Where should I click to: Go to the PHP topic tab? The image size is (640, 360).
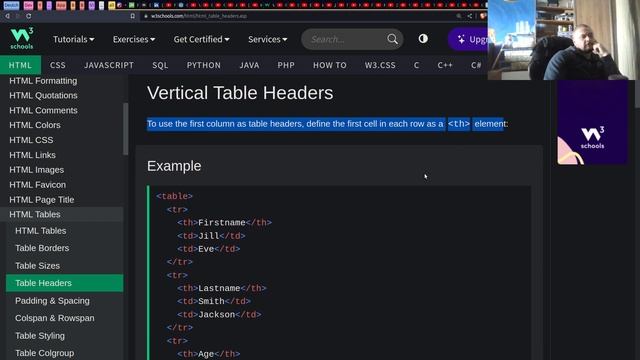[x=286, y=65]
